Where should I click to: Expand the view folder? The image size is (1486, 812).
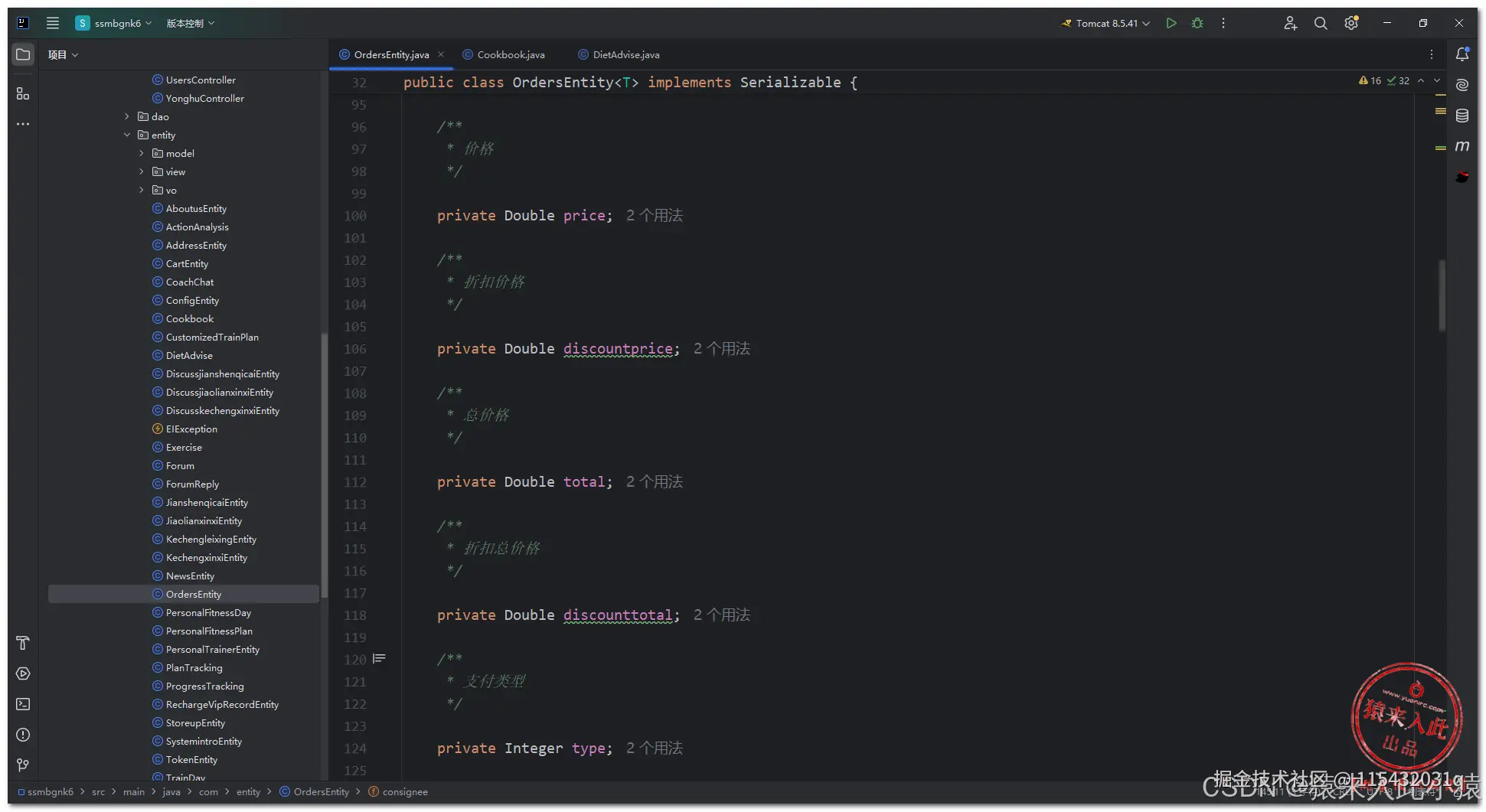[x=142, y=171]
